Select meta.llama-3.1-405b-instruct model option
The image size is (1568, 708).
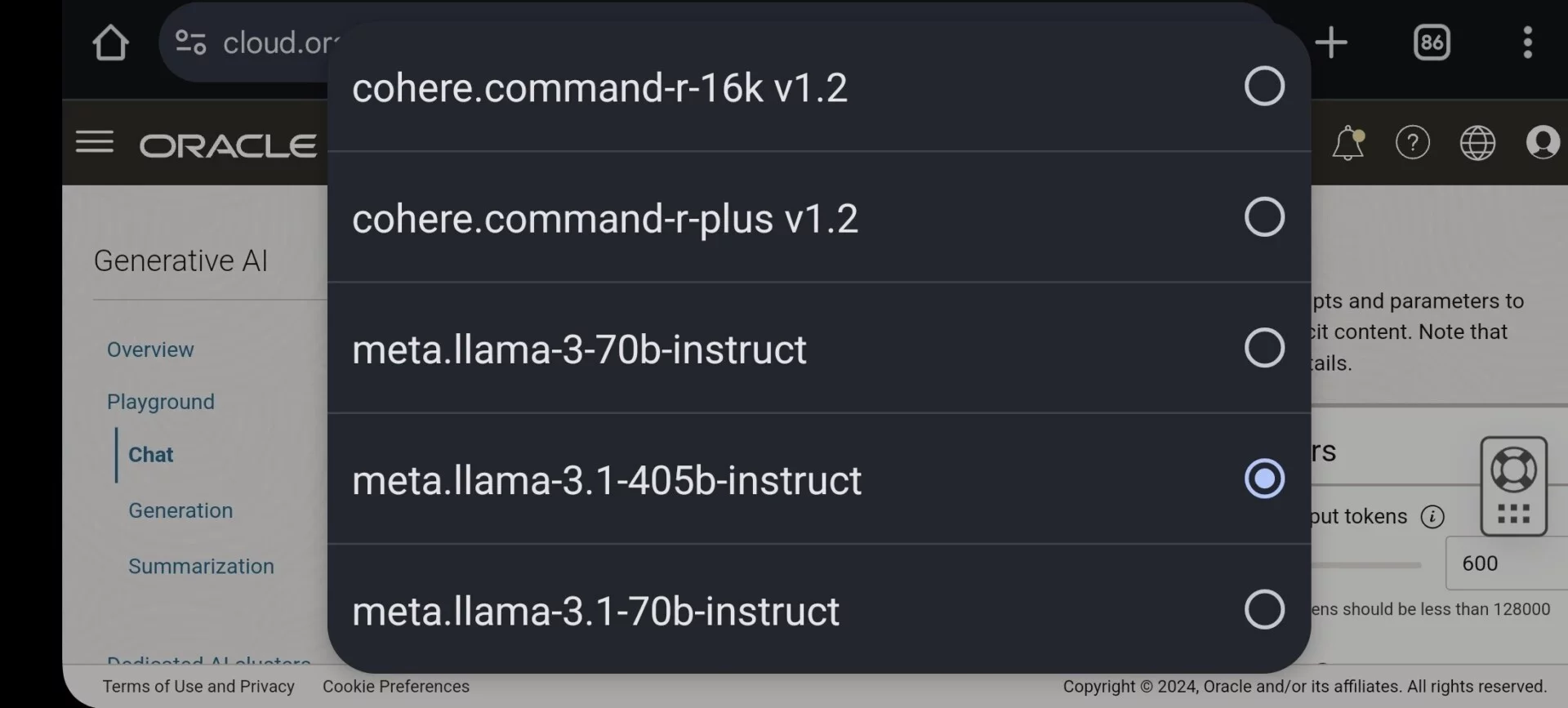(x=819, y=479)
